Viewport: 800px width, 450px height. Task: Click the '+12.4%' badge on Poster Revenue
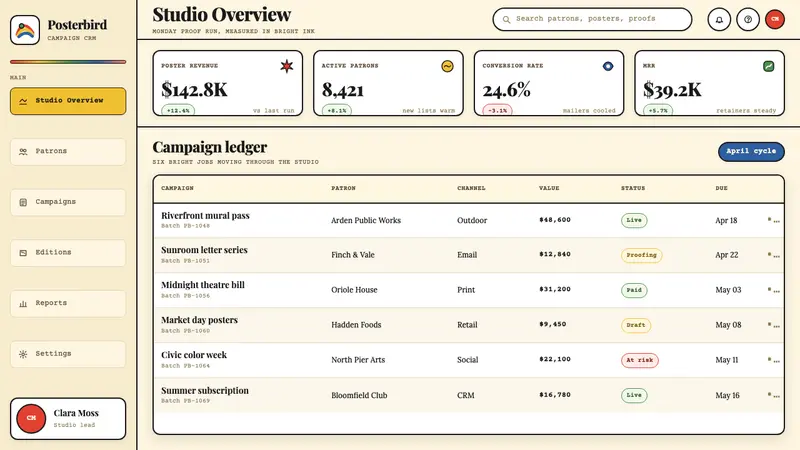[178, 110]
